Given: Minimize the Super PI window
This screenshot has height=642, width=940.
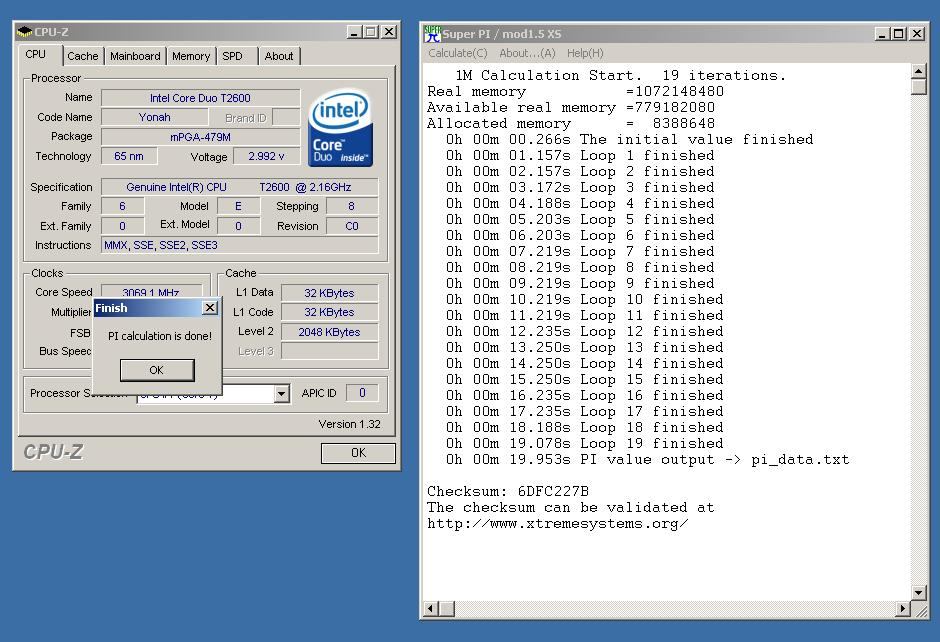Looking at the screenshot, I should (x=882, y=34).
